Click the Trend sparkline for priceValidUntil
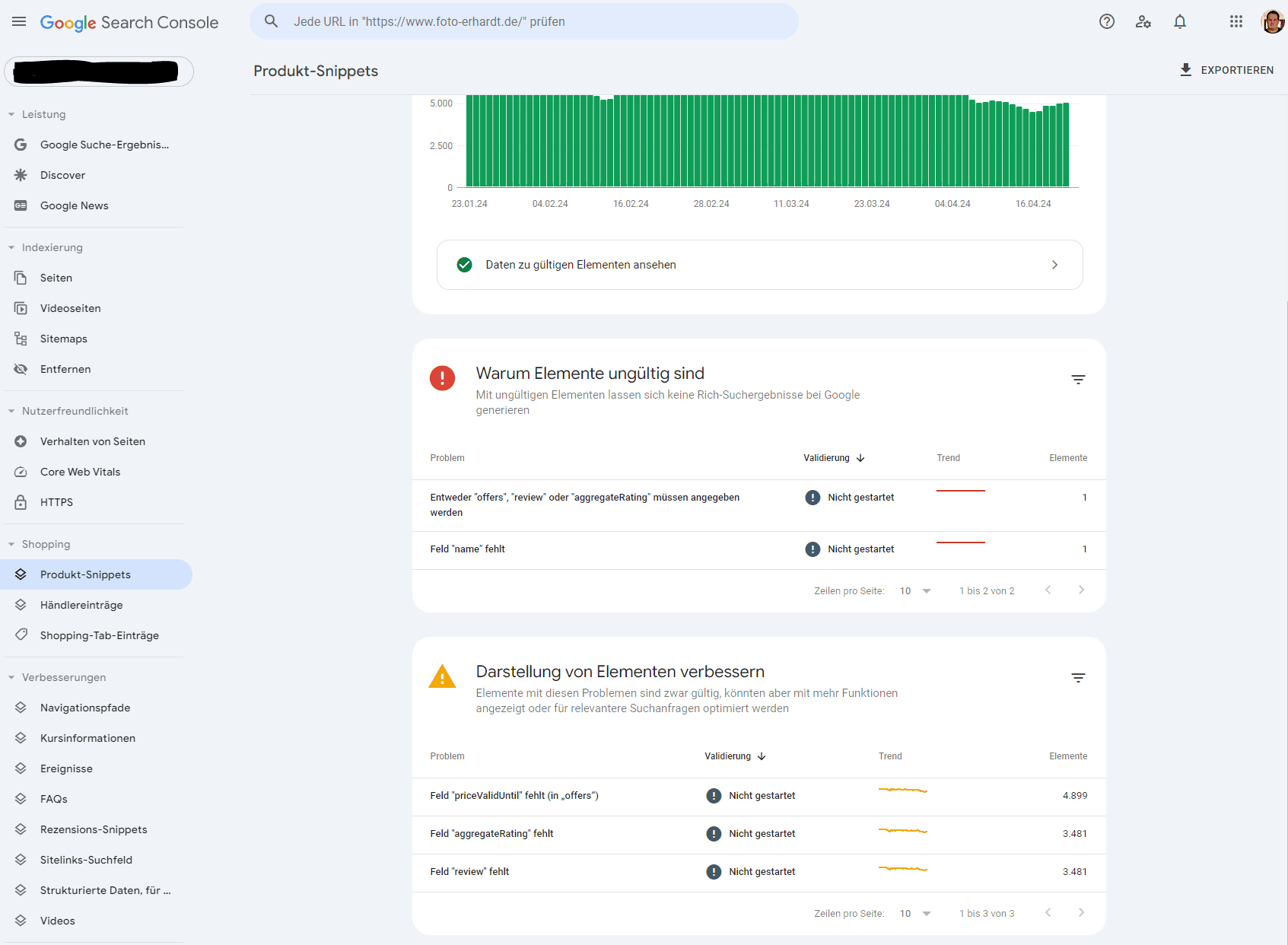 903,791
